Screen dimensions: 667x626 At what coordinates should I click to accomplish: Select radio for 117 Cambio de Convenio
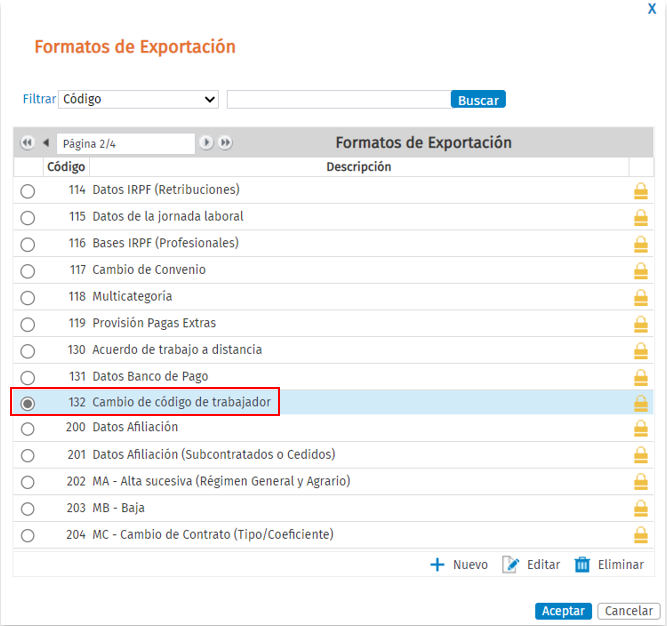click(x=28, y=271)
